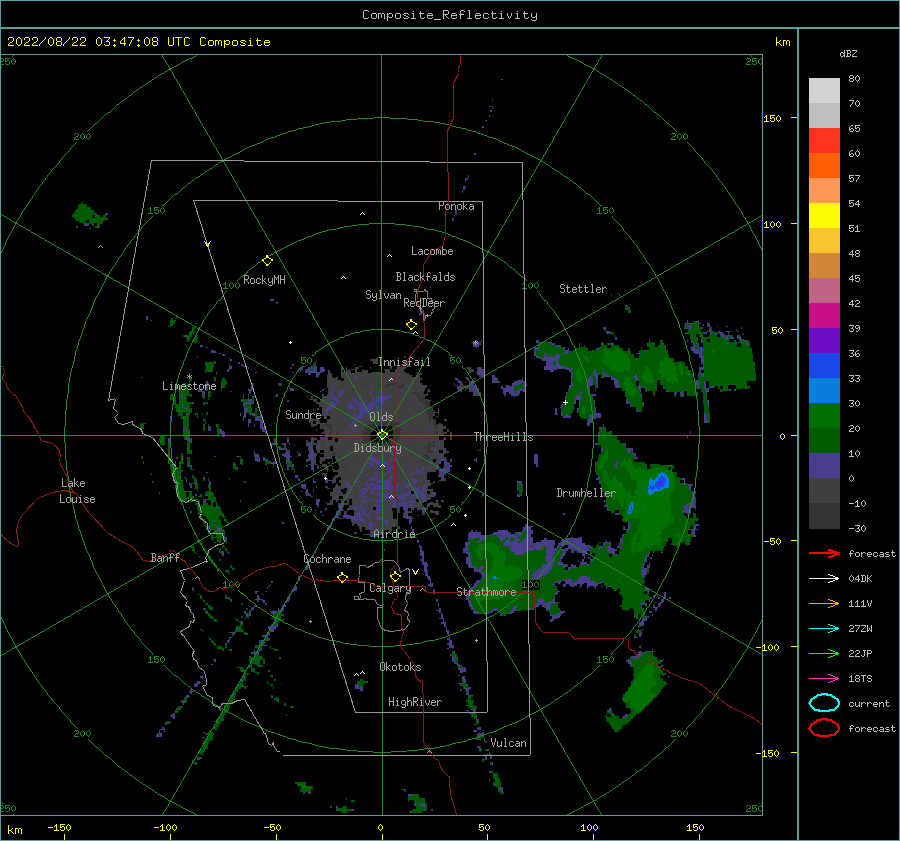Image resolution: width=900 pixels, height=841 pixels.
Task: Click the white asterisk marker above Limestone
Action: [x=189, y=377]
